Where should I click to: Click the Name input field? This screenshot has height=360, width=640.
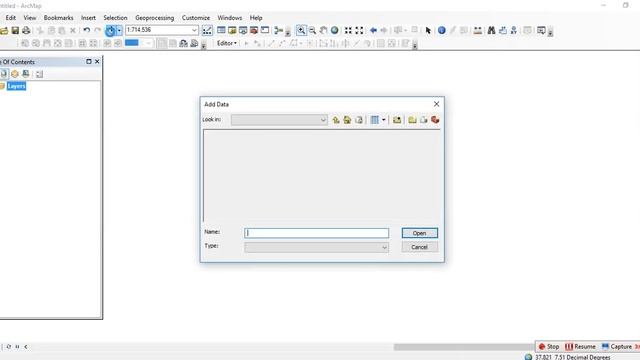point(317,233)
